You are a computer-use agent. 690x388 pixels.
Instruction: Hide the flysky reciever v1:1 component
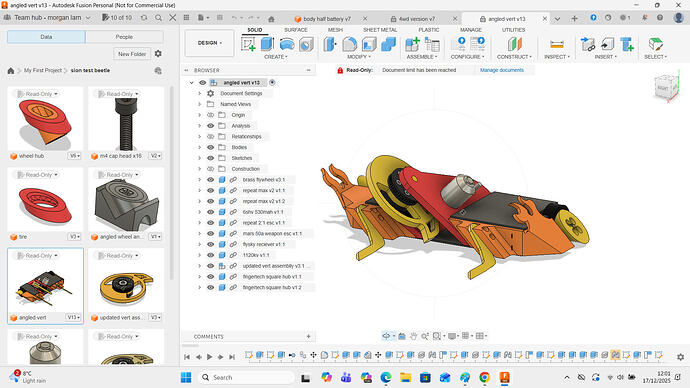[210, 244]
